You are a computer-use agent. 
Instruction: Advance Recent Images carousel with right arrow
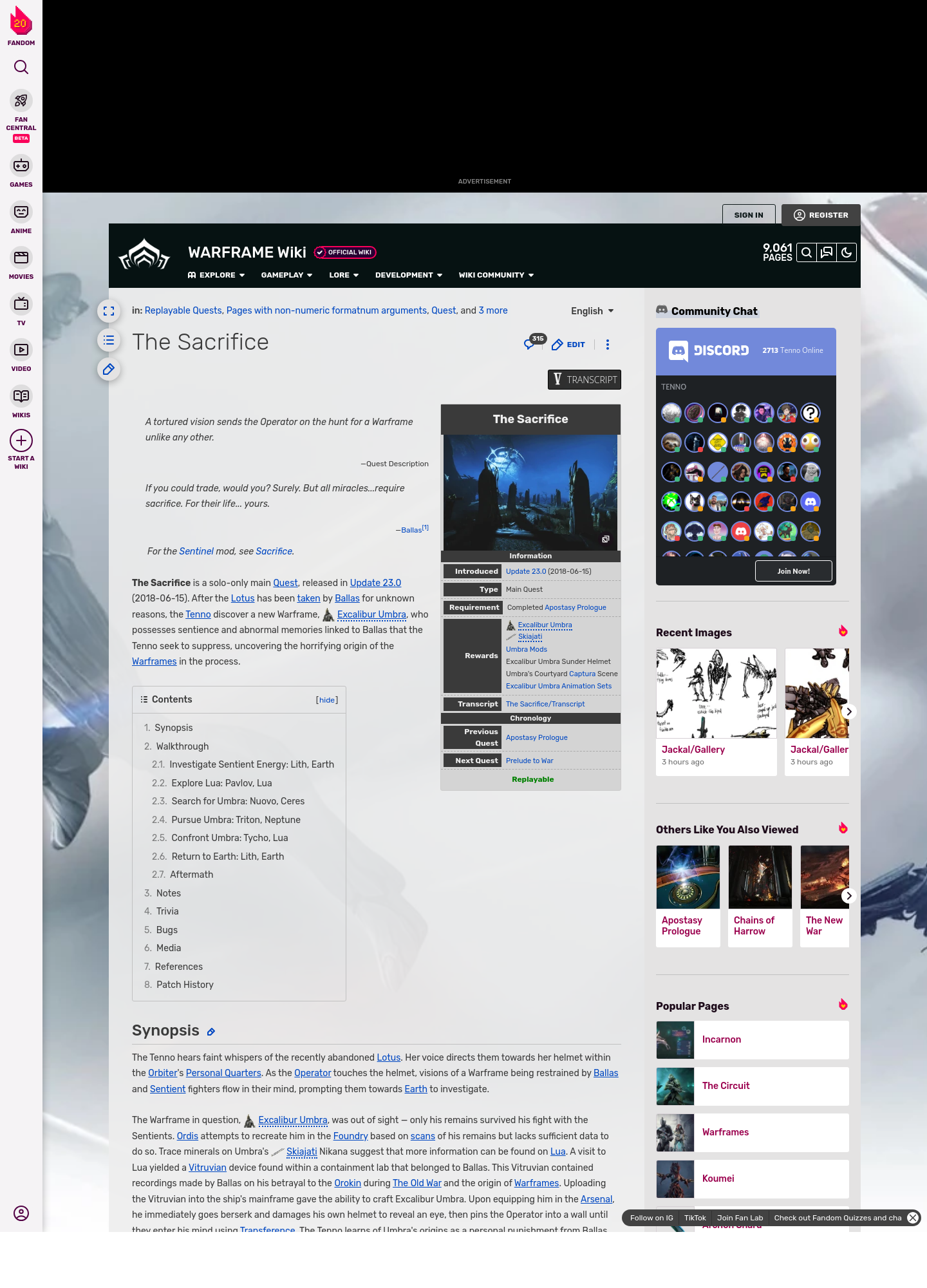(849, 712)
